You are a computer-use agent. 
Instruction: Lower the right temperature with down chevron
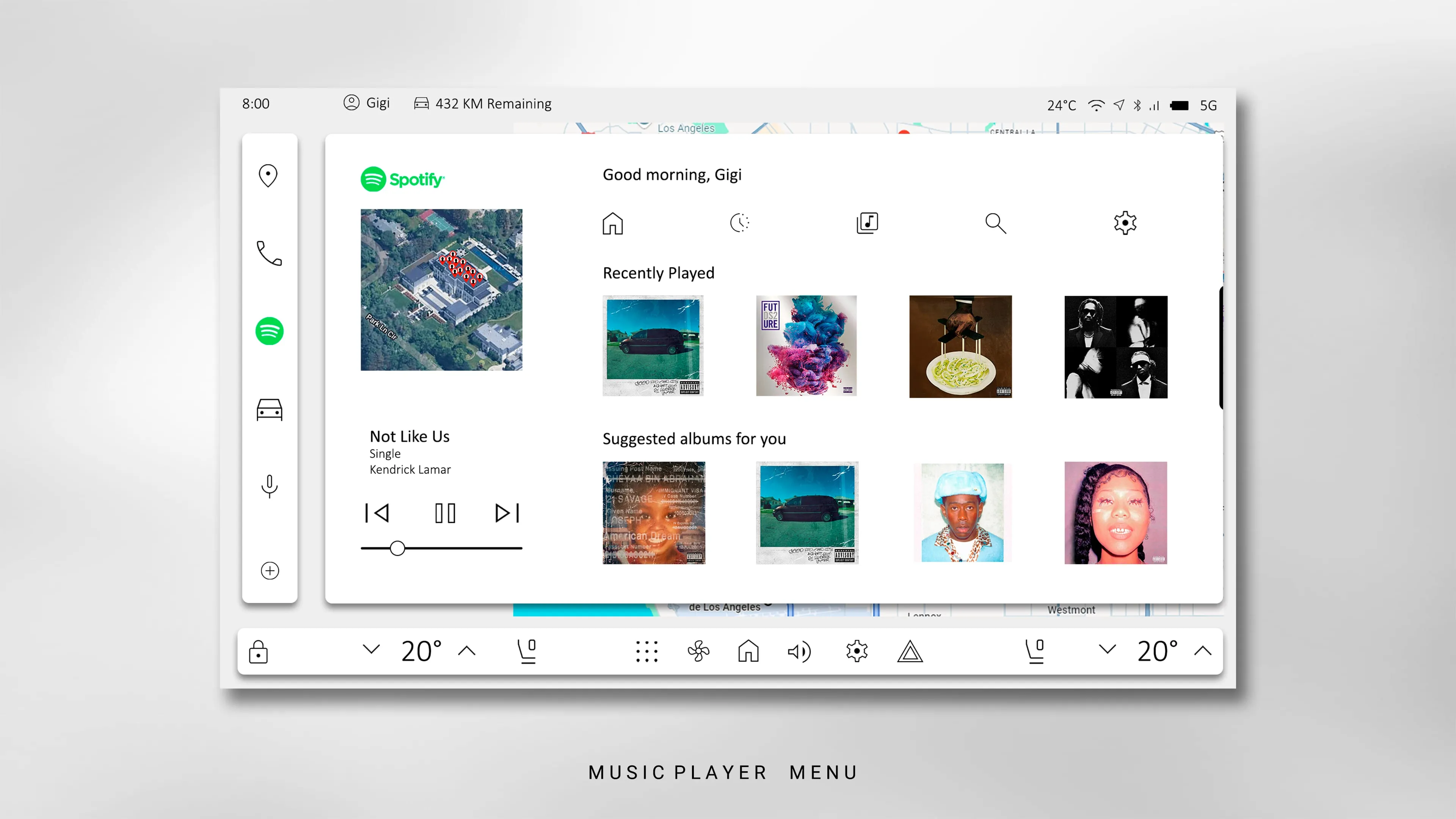(1107, 649)
